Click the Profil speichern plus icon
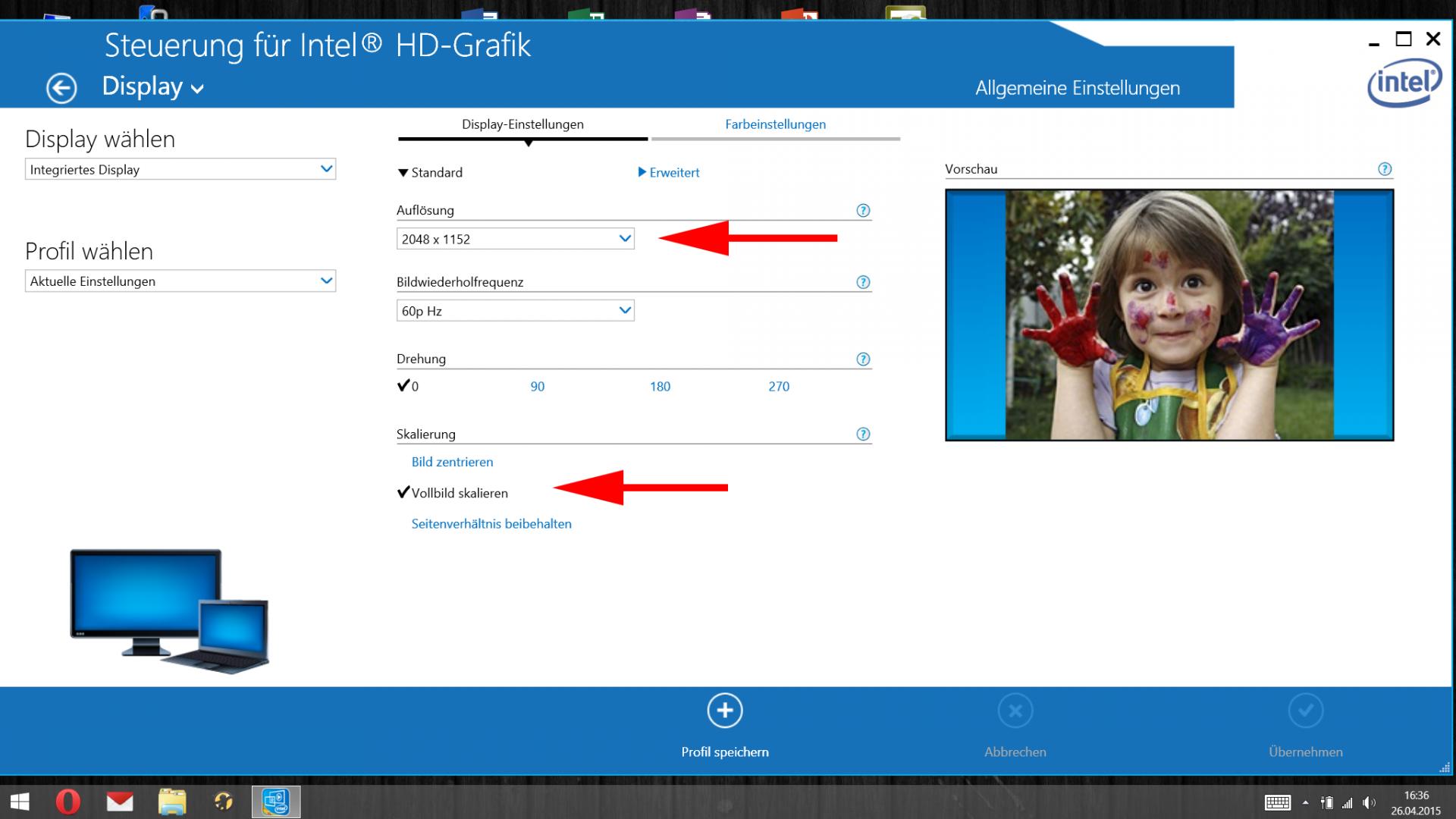Viewport: 1456px width, 819px height. pos(724,711)
